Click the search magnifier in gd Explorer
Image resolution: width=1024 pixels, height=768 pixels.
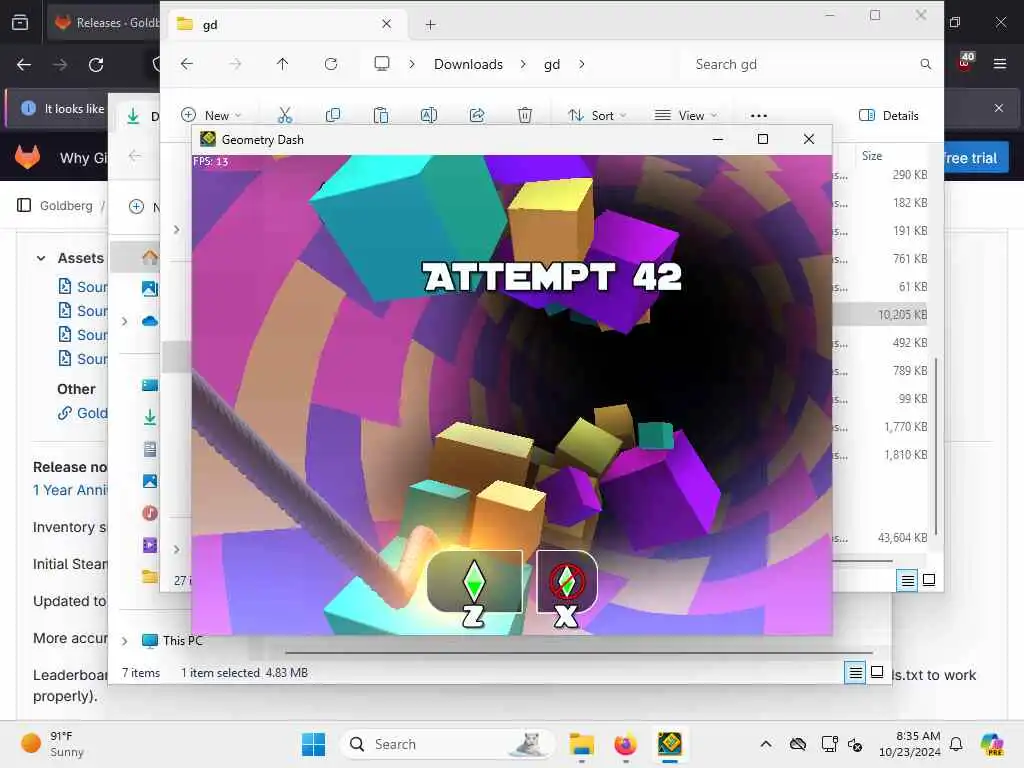925,64
